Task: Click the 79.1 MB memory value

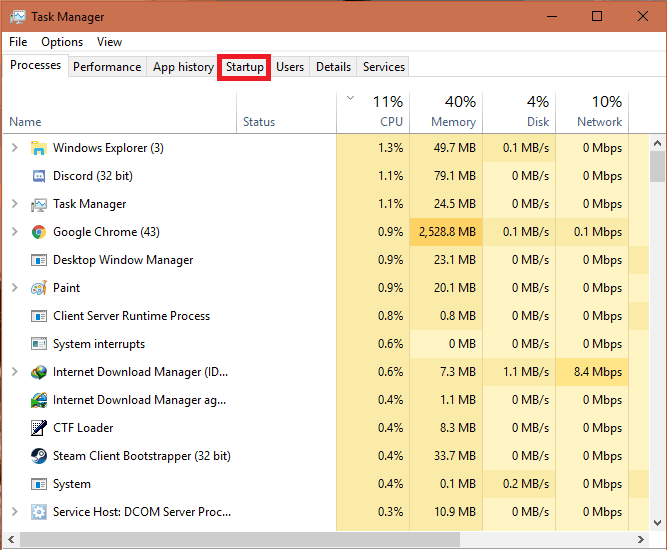Action: coord(455,176)
